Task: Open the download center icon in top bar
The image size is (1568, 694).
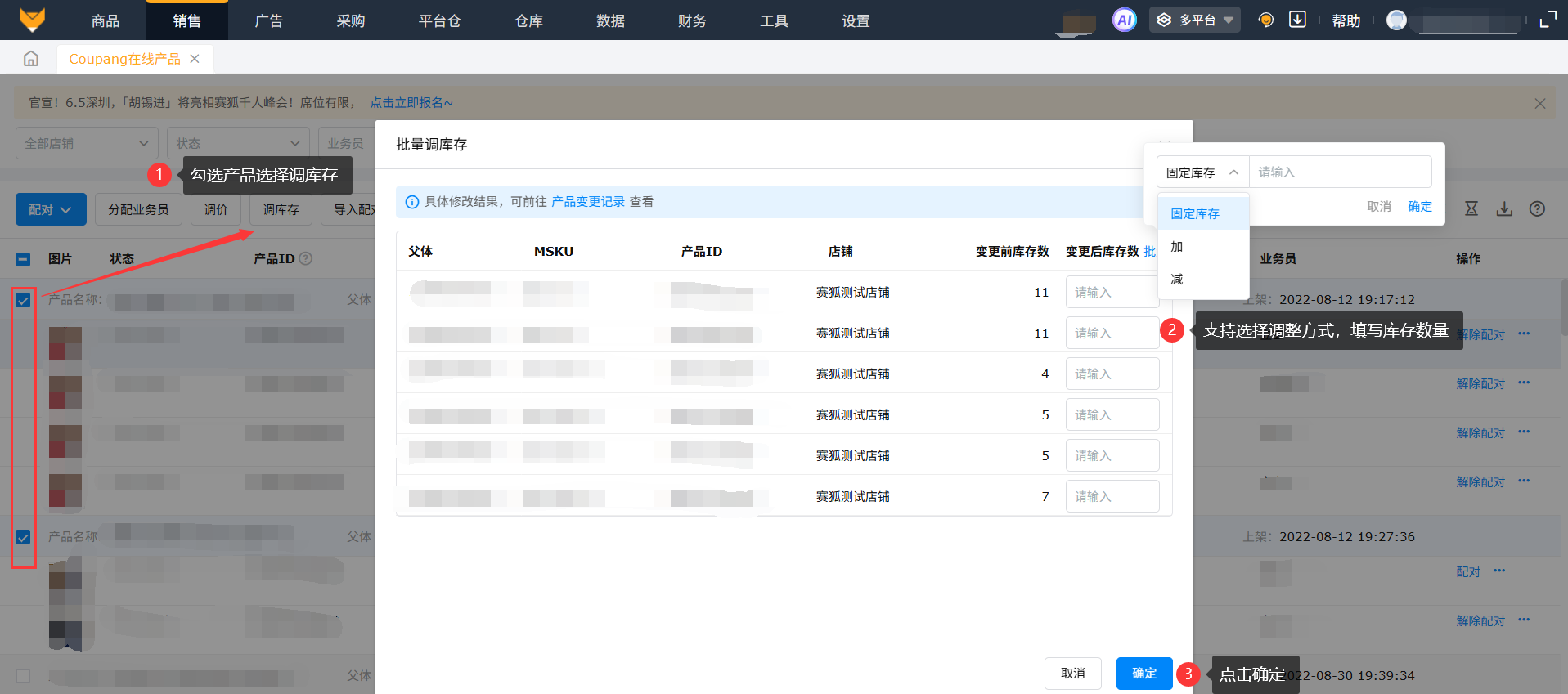Action: pos(1297,20)
